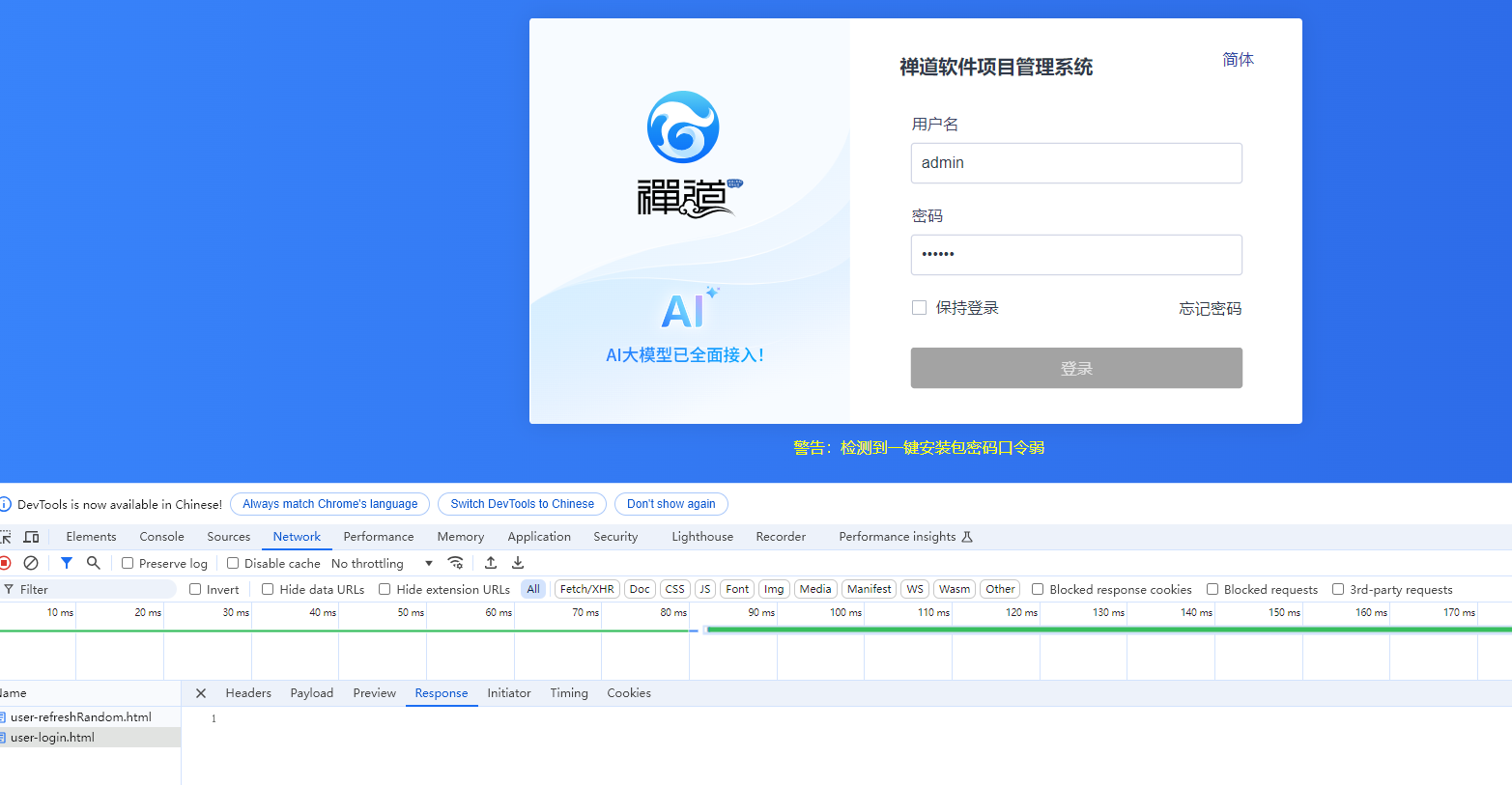
Task: Stop recording network log
Action: pyautogui.click(x=5, y=563)
